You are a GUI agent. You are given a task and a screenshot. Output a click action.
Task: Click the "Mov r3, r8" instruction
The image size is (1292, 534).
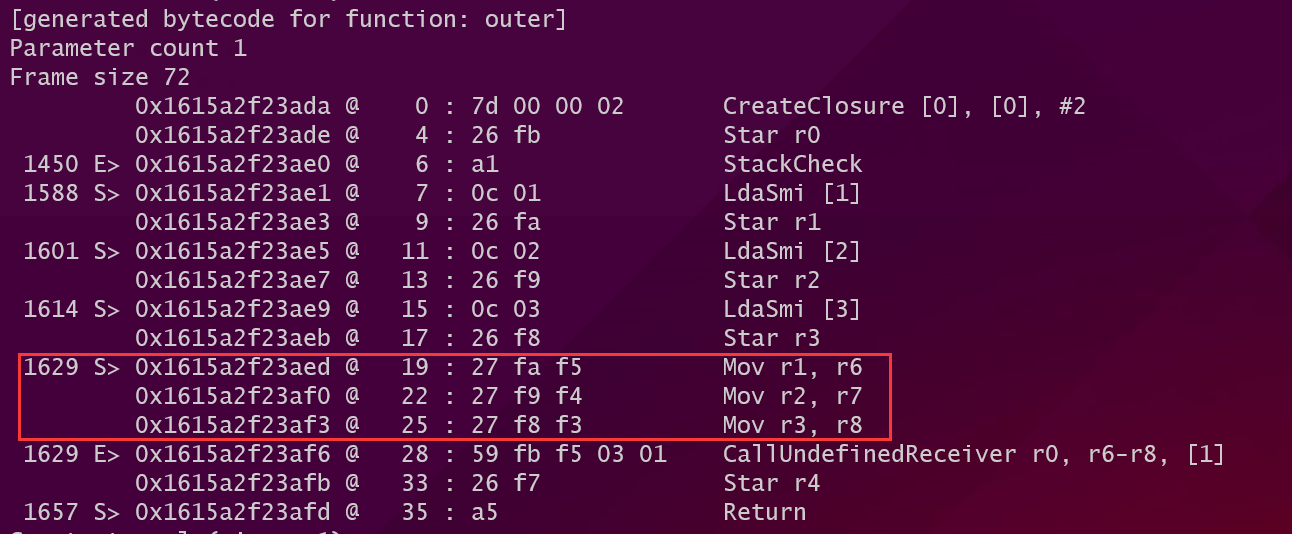[791, 425]
